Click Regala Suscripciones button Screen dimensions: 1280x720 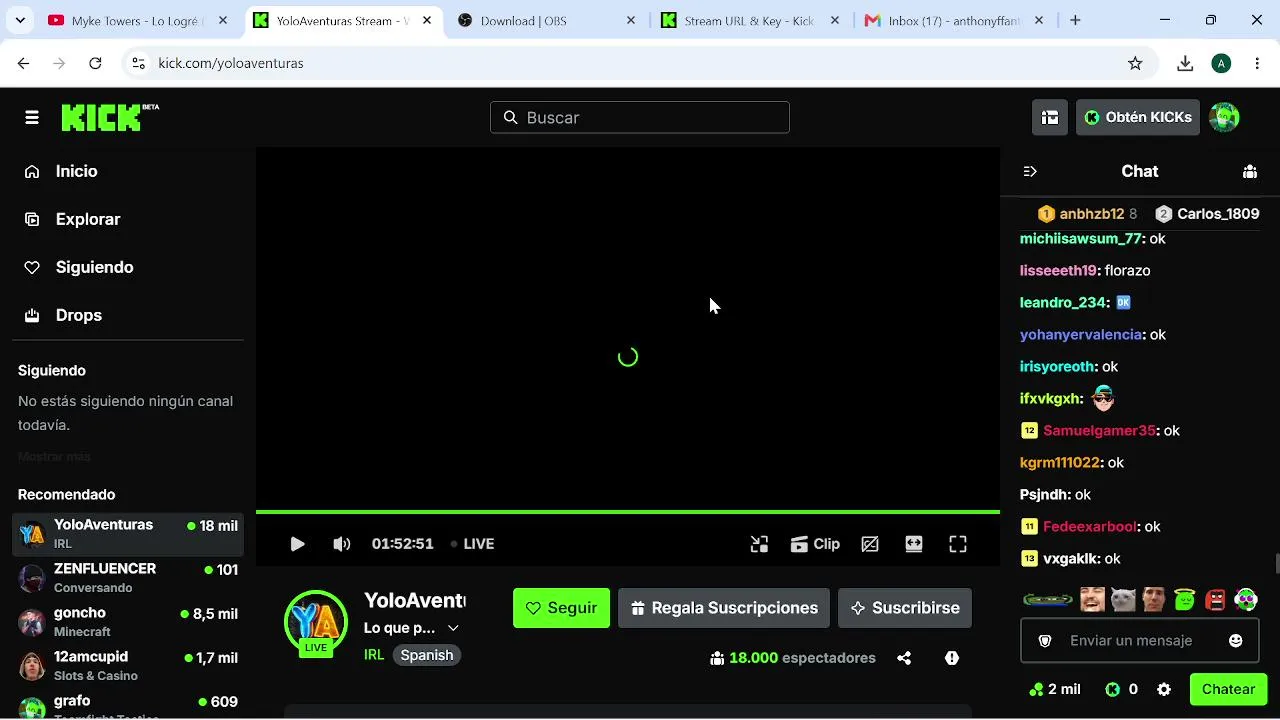click(x=724, y=608)
